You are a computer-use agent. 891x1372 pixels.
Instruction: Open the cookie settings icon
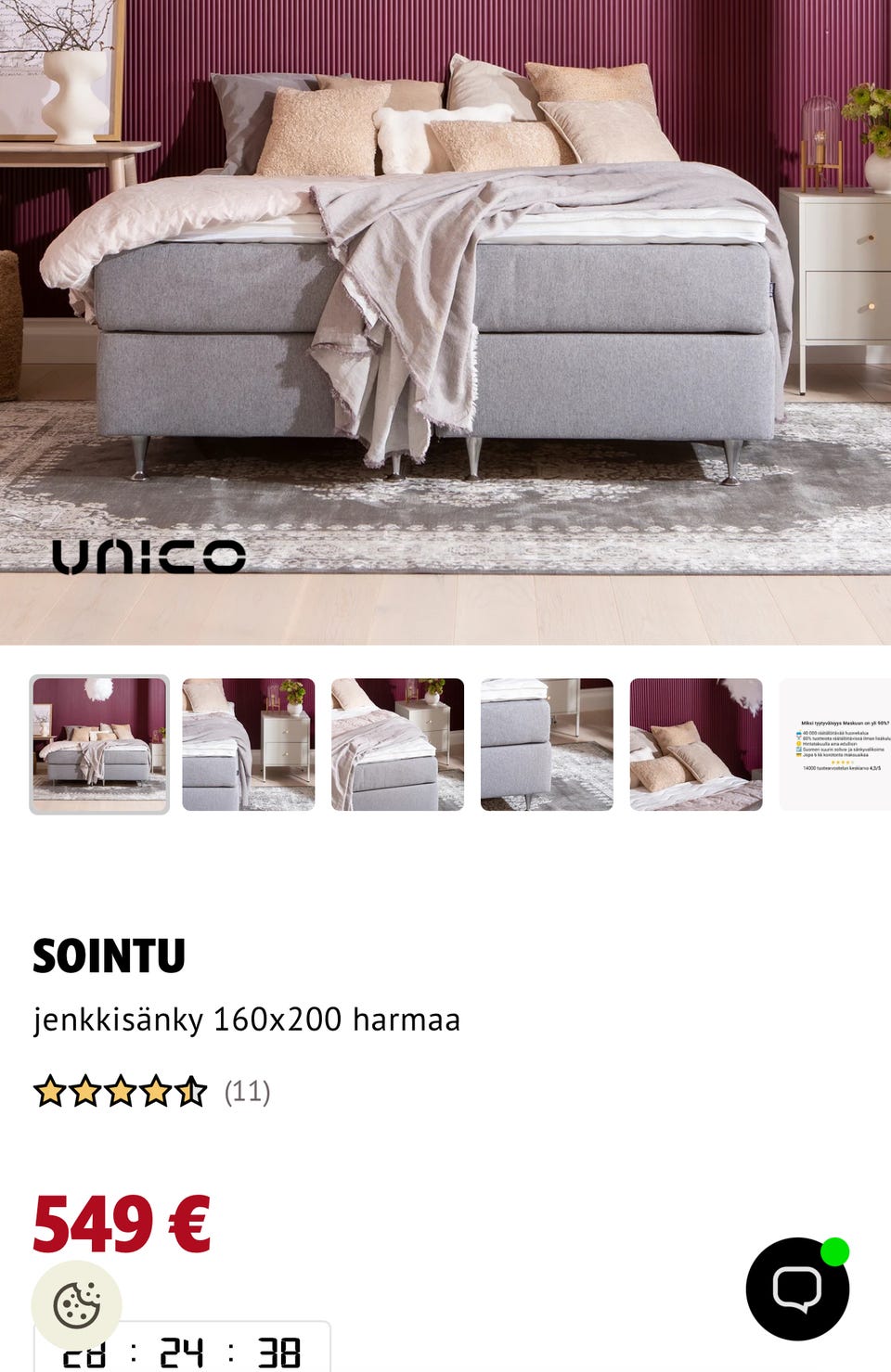click(77, 1305)
